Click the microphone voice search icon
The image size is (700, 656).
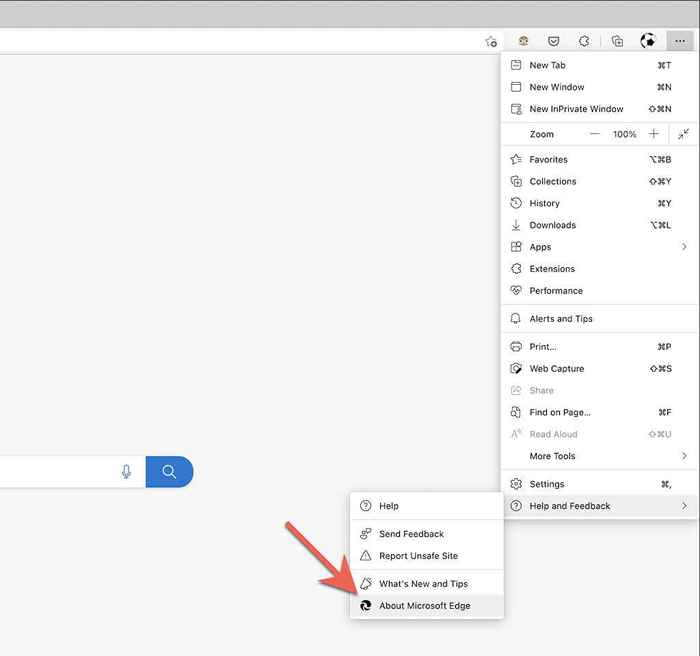pyautogui.click(x=126, y=472)
